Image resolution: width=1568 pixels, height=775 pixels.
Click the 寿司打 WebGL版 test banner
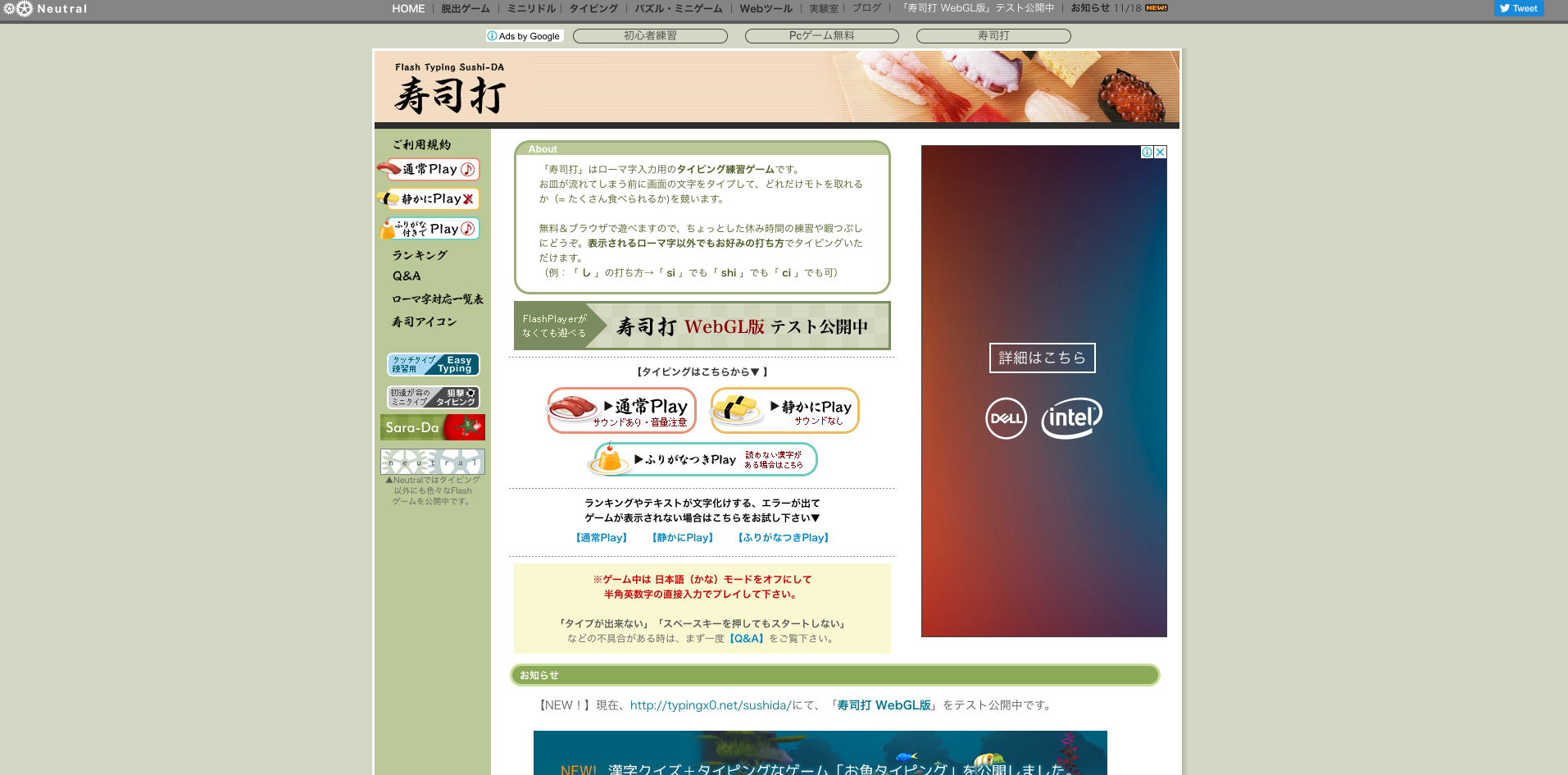coord(702,326)
